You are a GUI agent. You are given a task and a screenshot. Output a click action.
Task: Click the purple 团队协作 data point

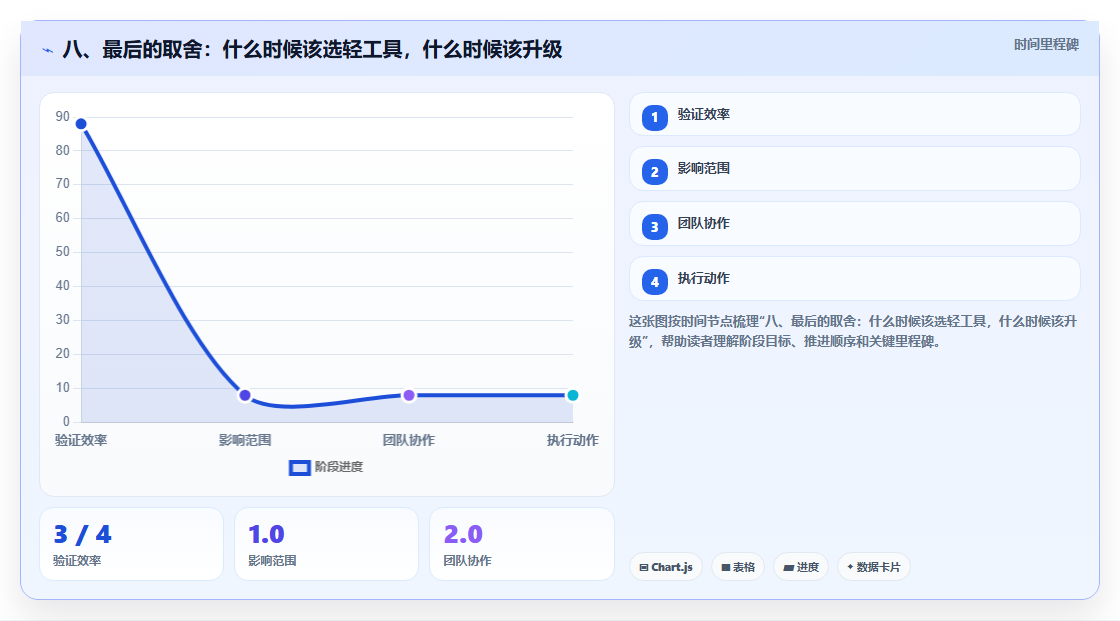pyautogui.click(x=409, y=395)
